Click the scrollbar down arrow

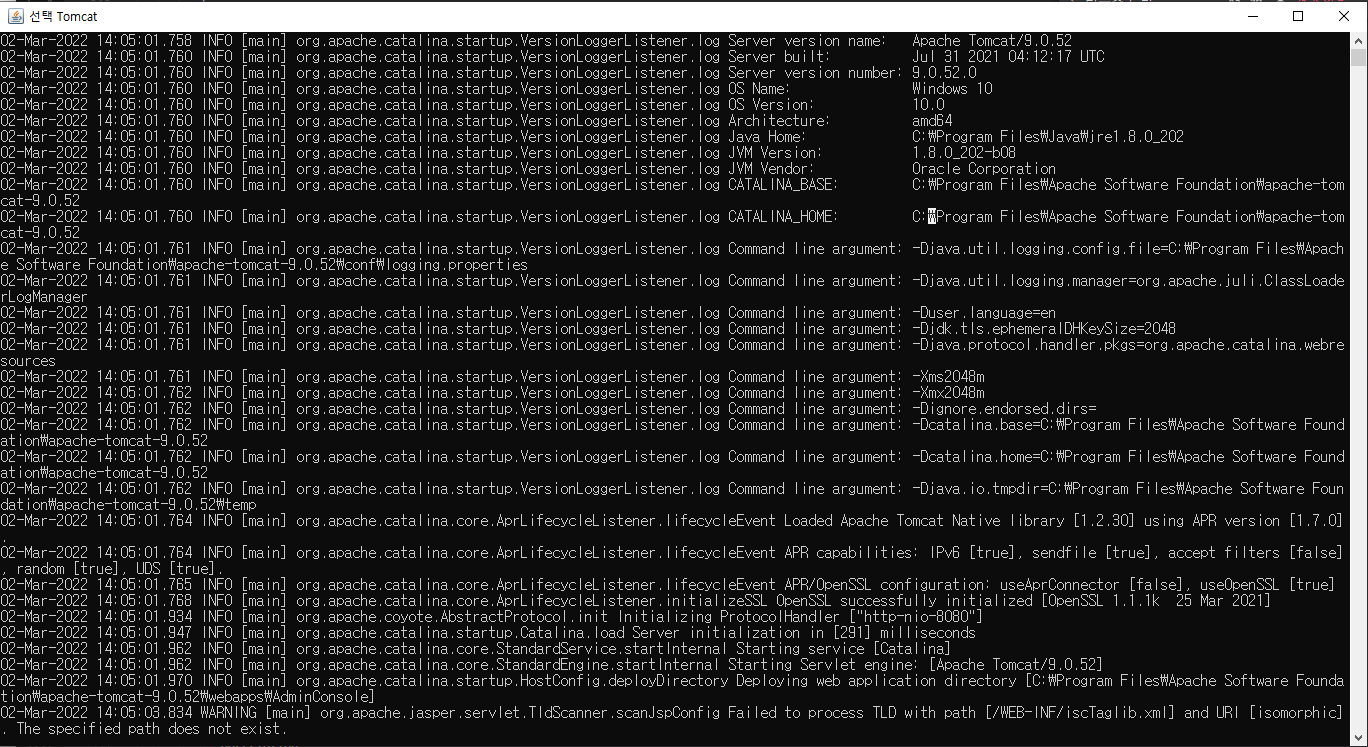tap(1359, 737)
